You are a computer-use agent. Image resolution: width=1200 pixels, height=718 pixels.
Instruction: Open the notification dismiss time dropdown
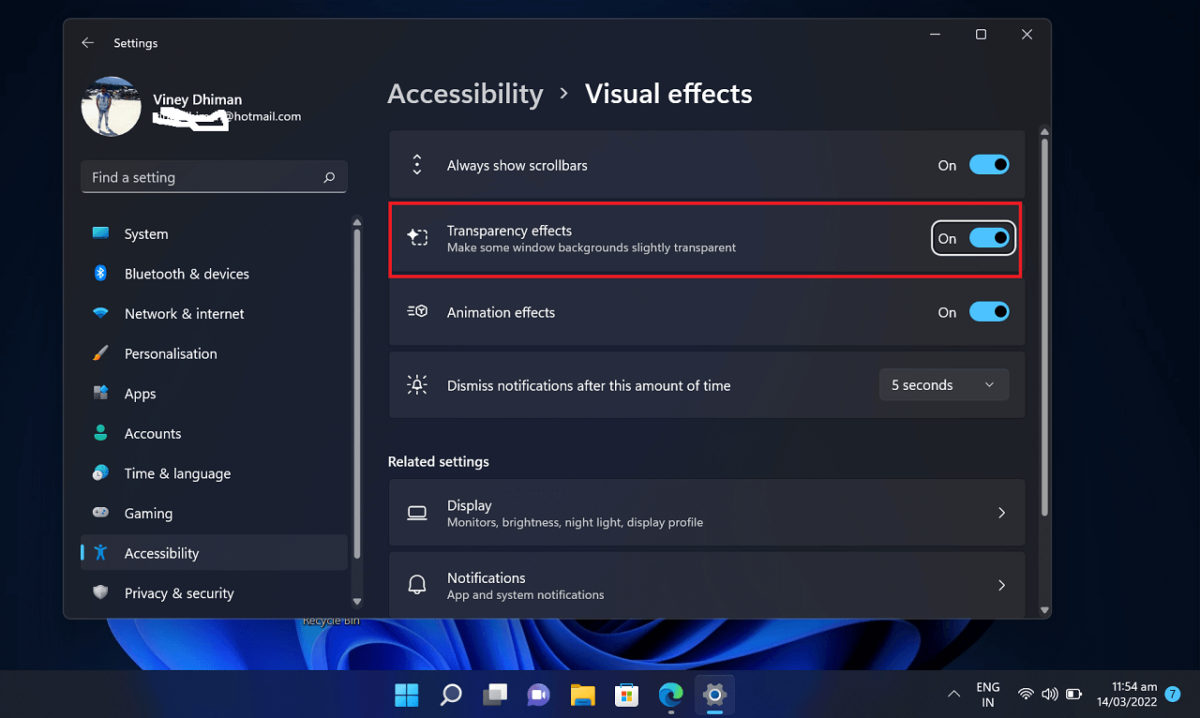[x=943, y=384]
